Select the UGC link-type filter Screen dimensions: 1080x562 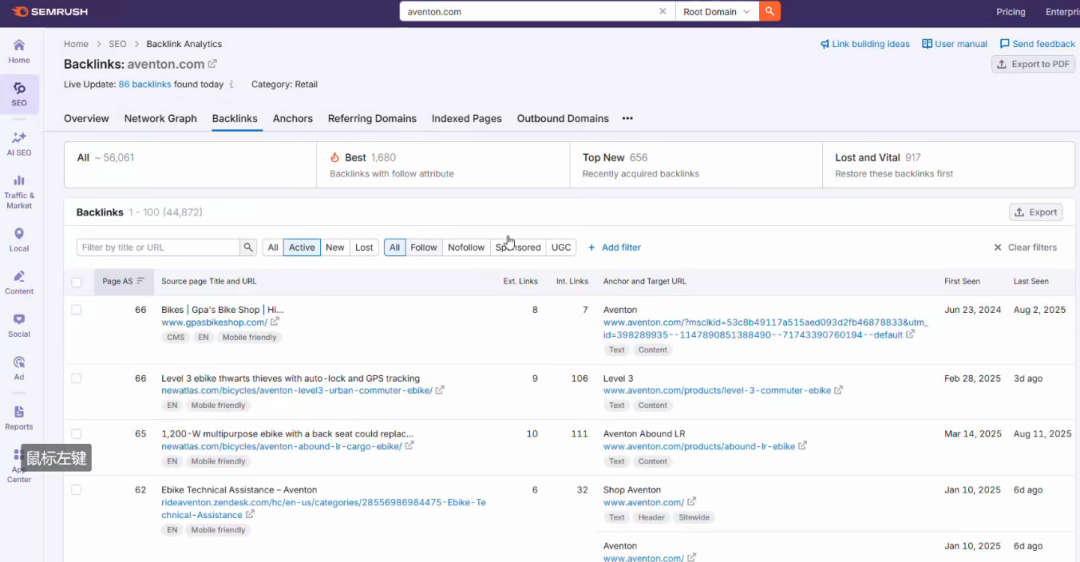pyautogui.click(x=561, y=247)
